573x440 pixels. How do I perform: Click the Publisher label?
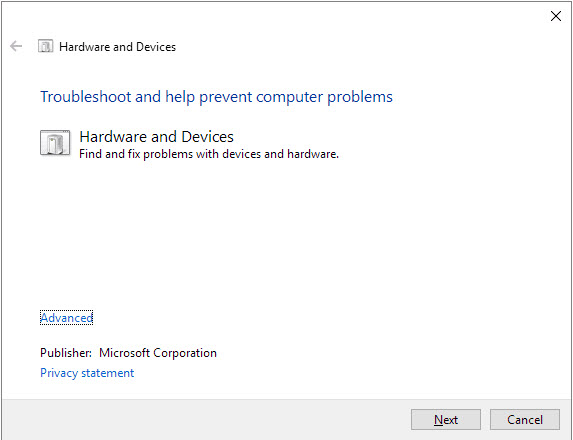pyautogui.click(x=66, y=353)
